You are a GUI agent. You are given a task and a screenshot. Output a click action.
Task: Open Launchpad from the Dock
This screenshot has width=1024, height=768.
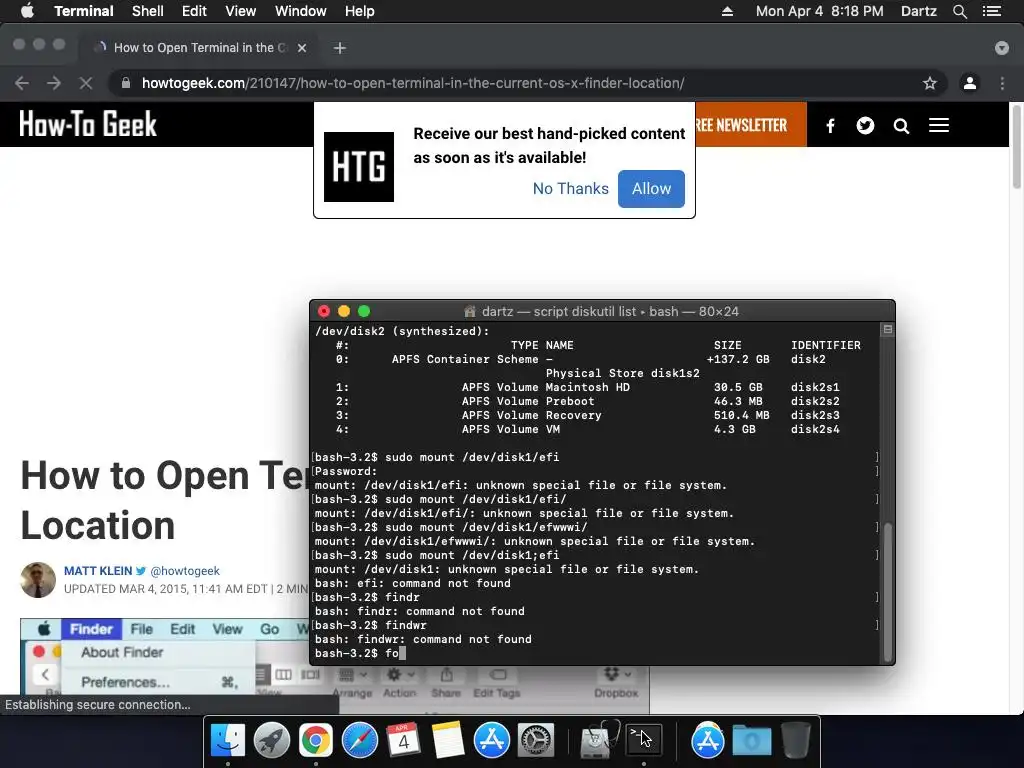272,741
